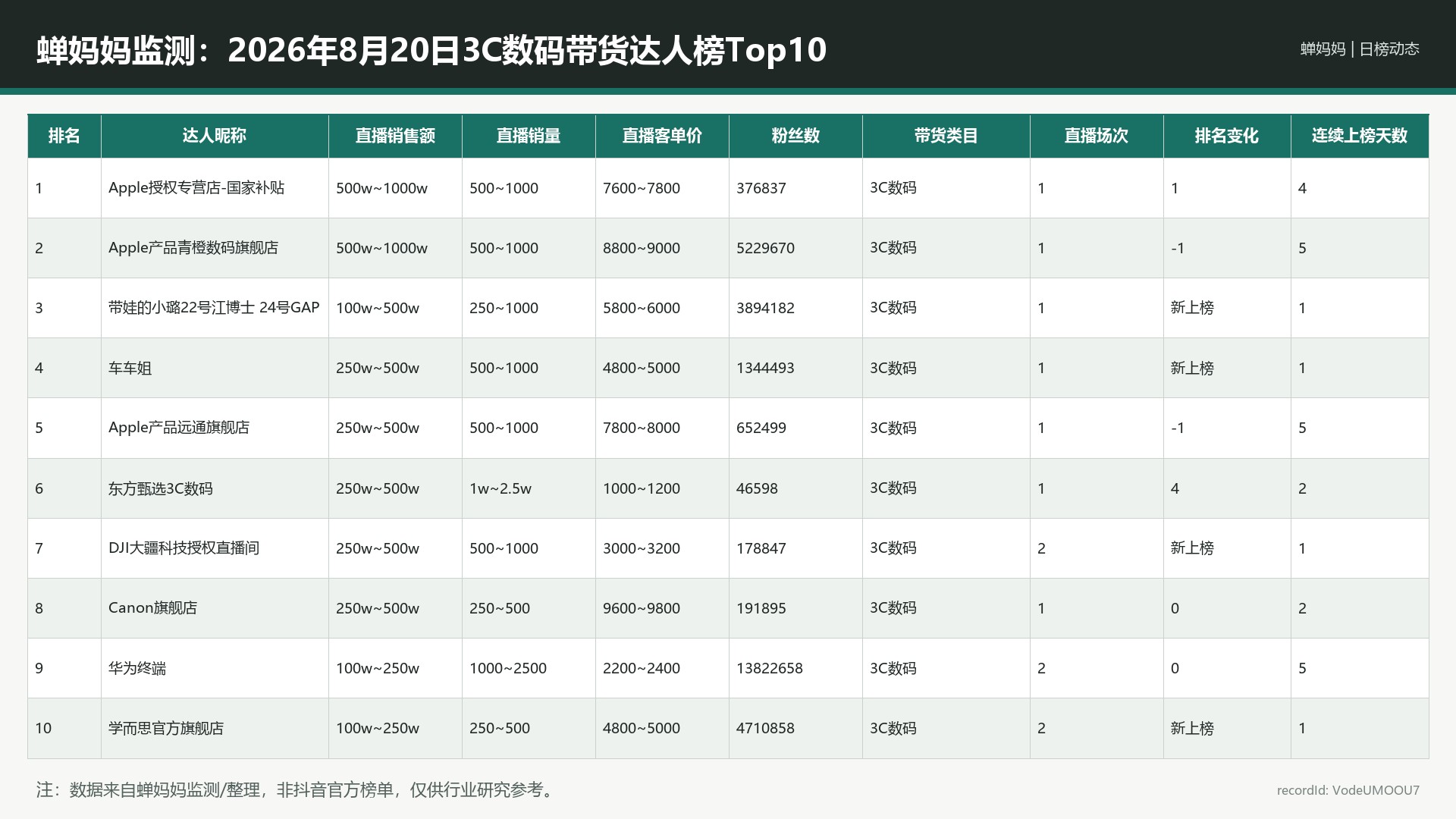Click the 粉丝数 column header
Viewport: 1456px width, 819px height.
(x=795, y=136)
